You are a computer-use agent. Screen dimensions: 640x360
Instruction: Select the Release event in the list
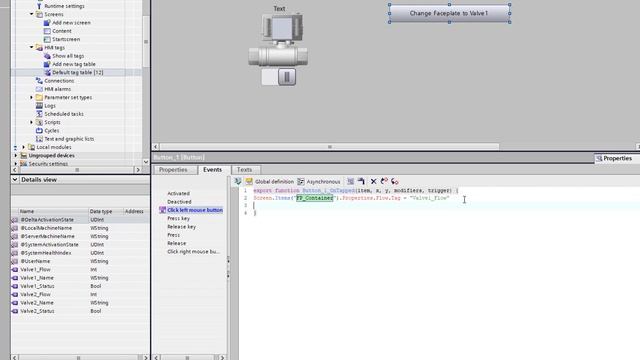click(x=177, y=243)
